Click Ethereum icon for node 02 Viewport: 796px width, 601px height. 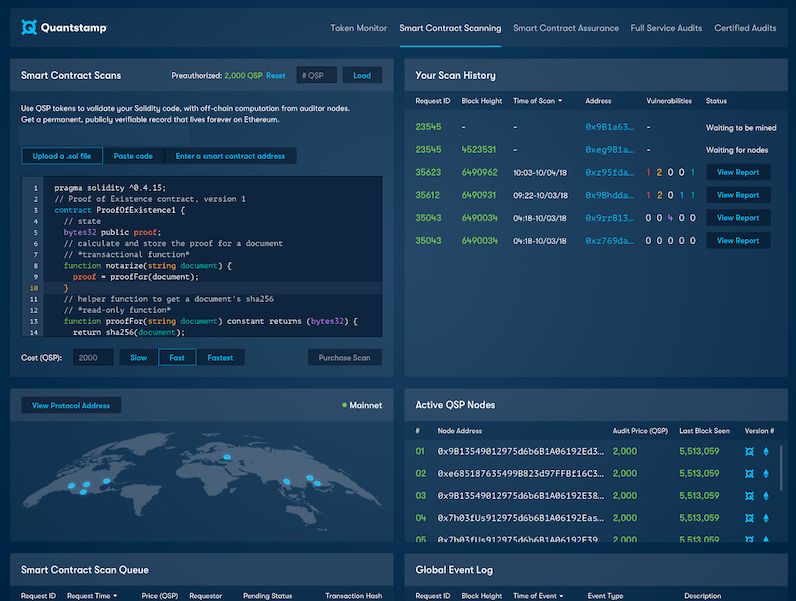pyautogui.click(x=766, y=474)
